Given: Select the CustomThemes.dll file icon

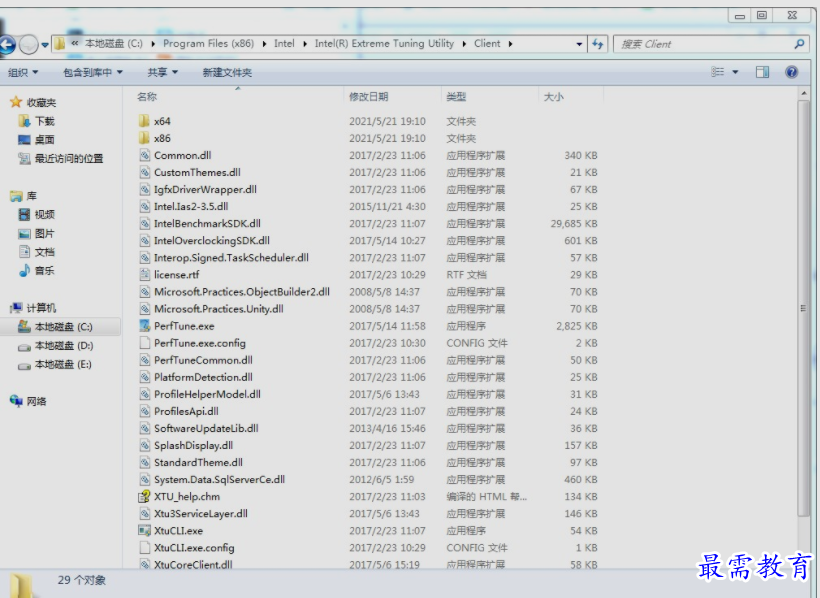Looking at the screenshot, I should click(x=145, y=172).
